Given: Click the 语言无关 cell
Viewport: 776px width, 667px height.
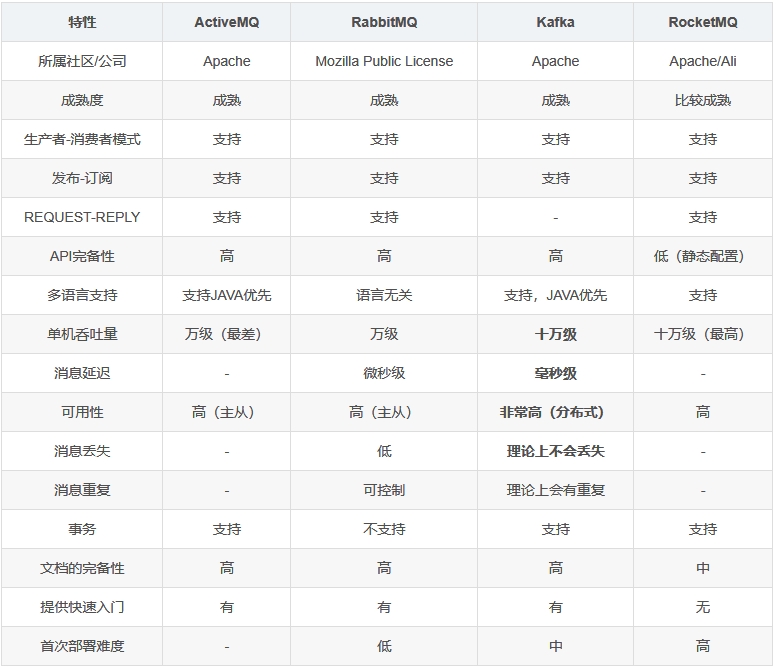Looking at the screenshot, I should 384,295.
